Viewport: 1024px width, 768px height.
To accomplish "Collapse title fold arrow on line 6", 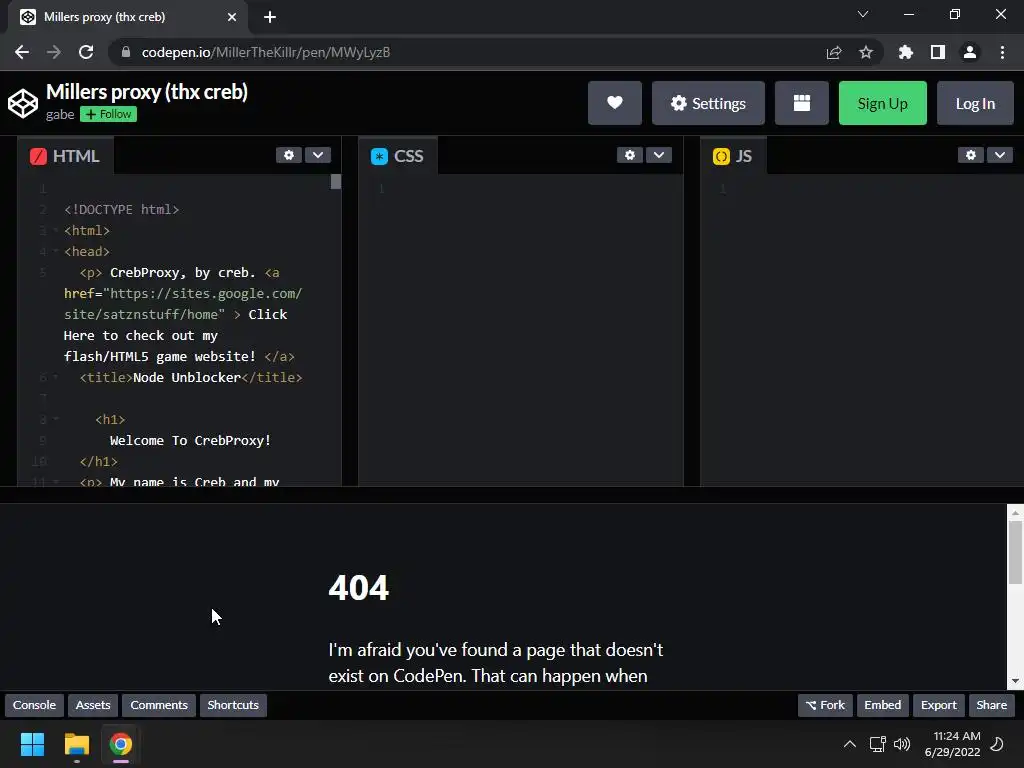I will [x=56, y=377].
